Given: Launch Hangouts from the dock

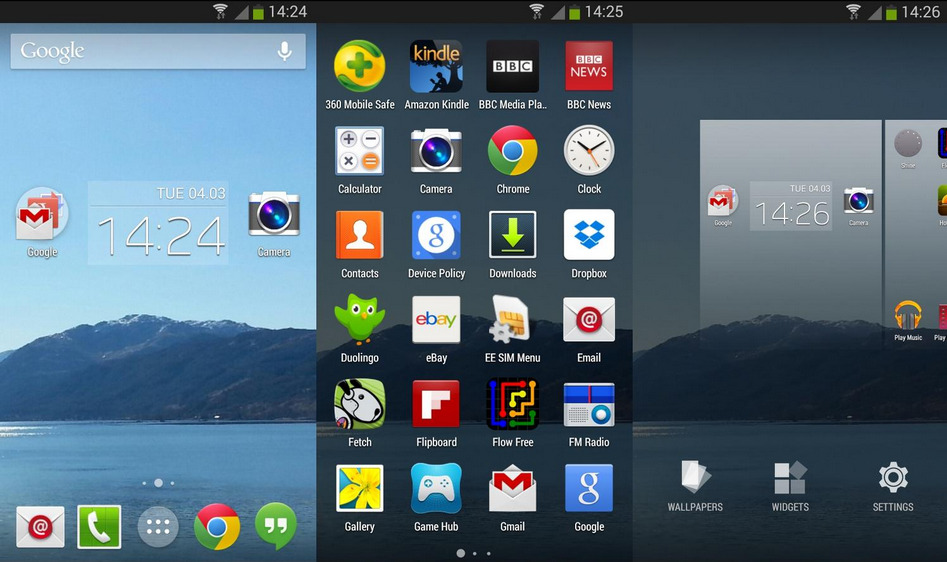Looking at the screenshot, I should (x=275, y=526).
